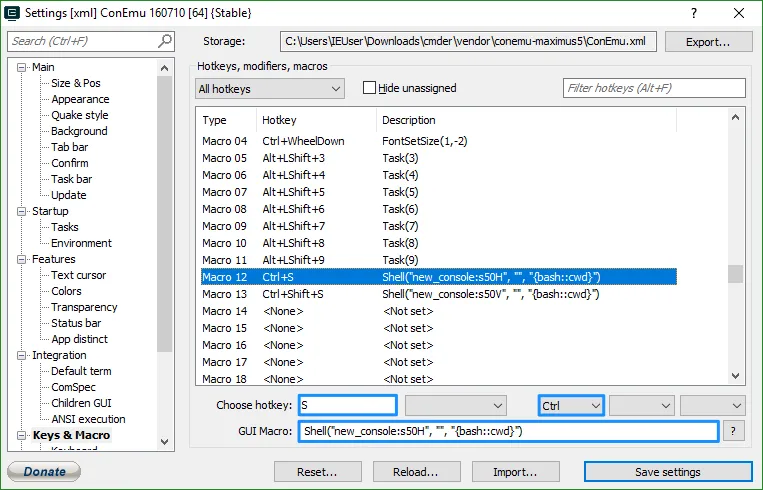
Task: Go to the Transparency settings page
Action: pyautogui.click(x=84, y=307)
